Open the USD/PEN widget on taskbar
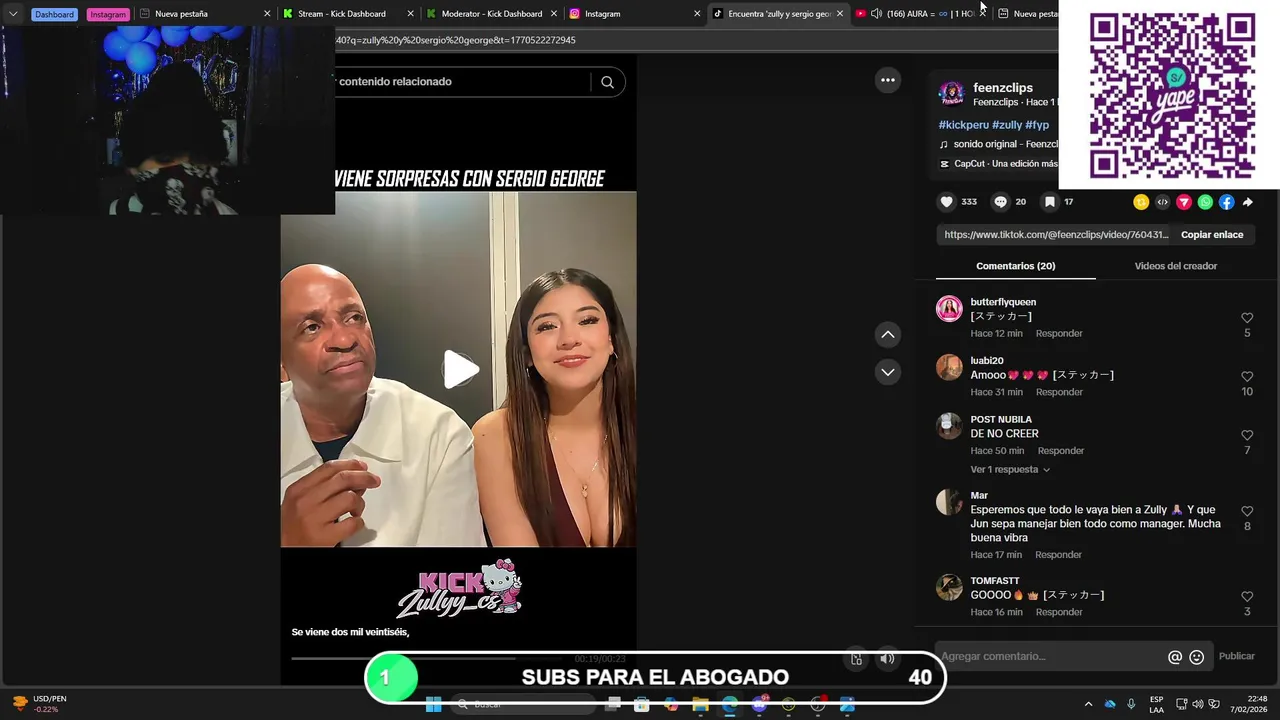The image size is (1280, 720). 40,704
